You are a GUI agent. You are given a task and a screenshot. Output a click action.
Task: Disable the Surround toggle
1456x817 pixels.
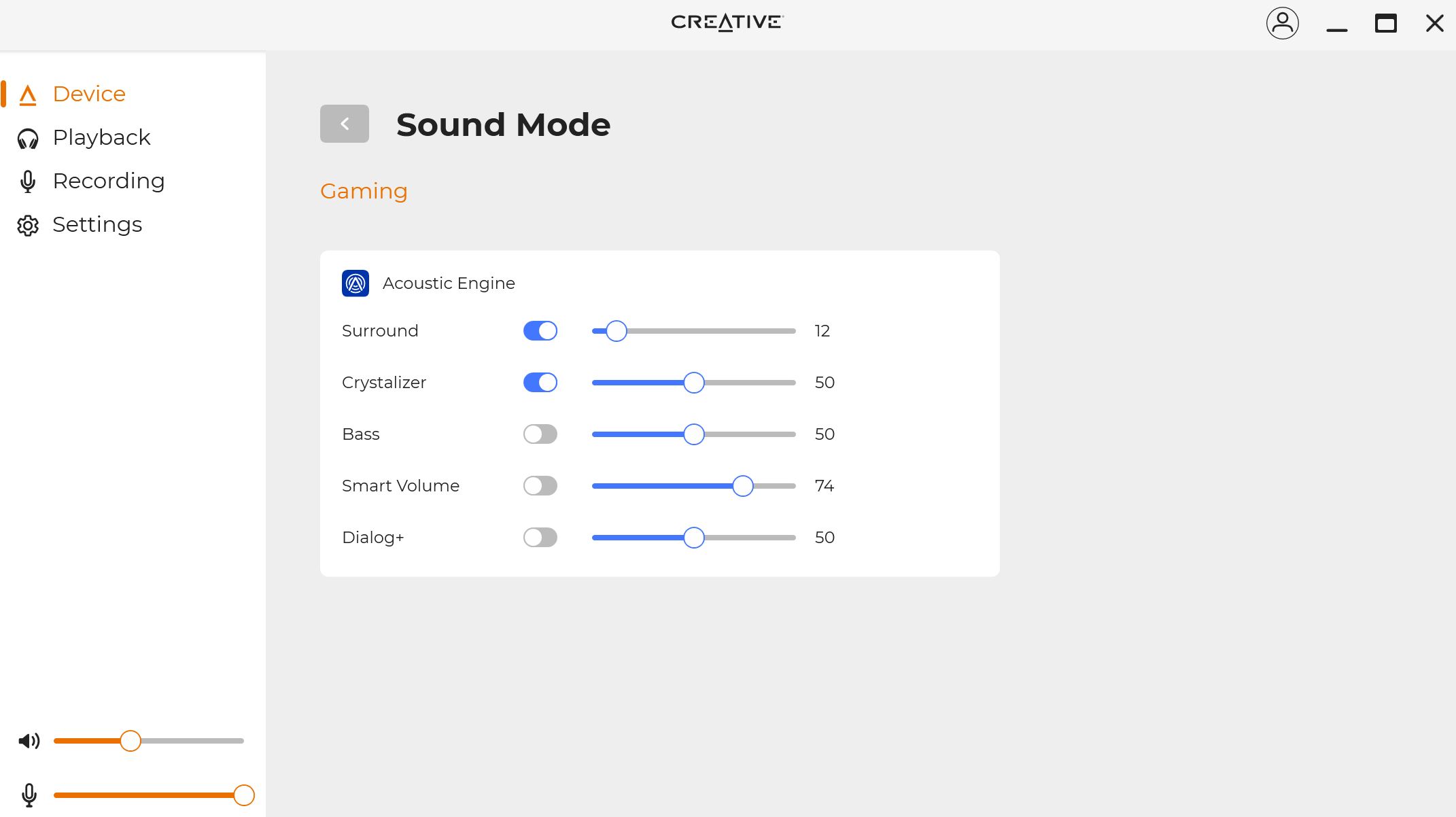pyautogui.click(x=540, y=331)
